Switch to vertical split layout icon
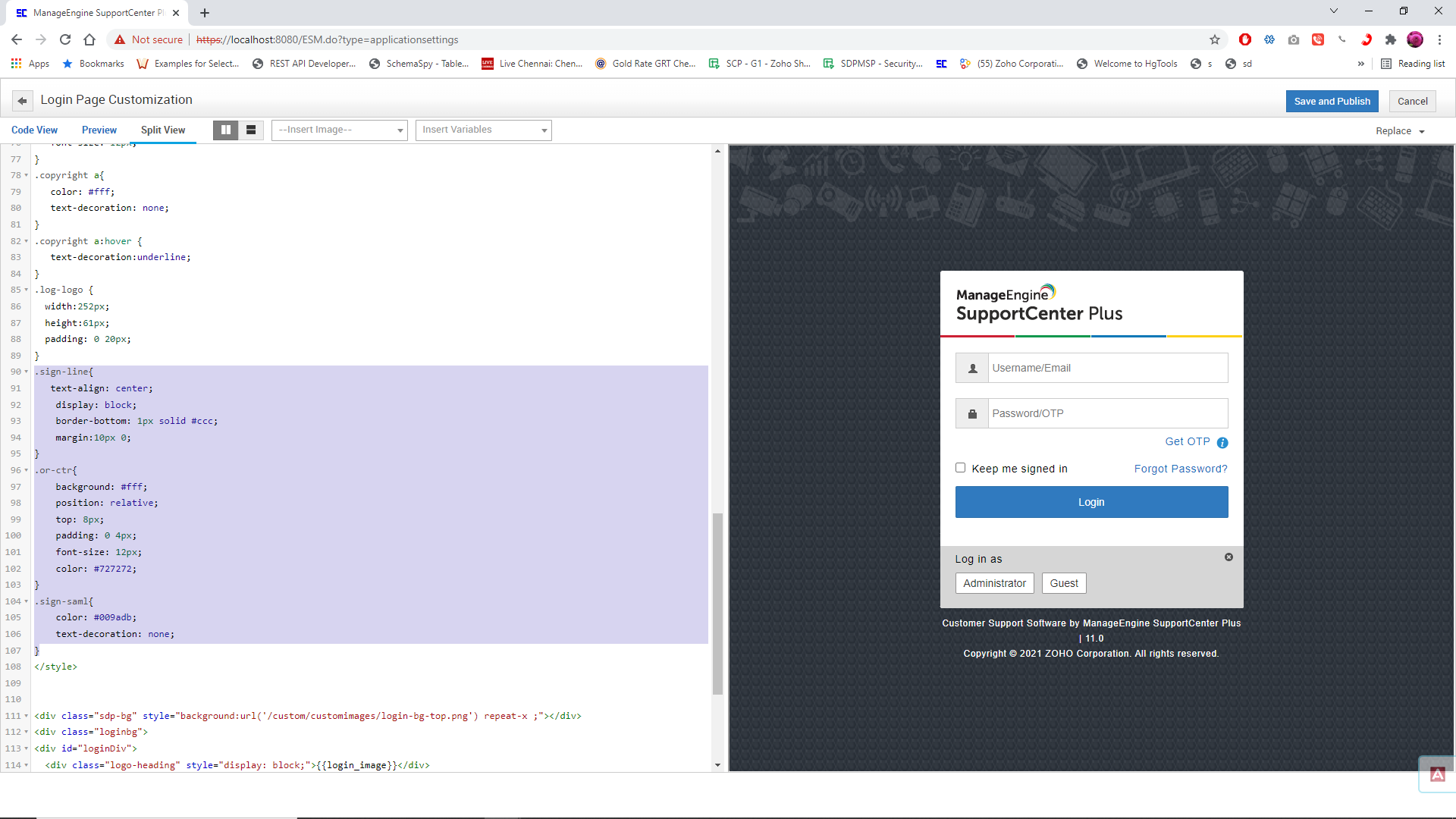This screenshot has width=1456, height=819. (225, 130)
